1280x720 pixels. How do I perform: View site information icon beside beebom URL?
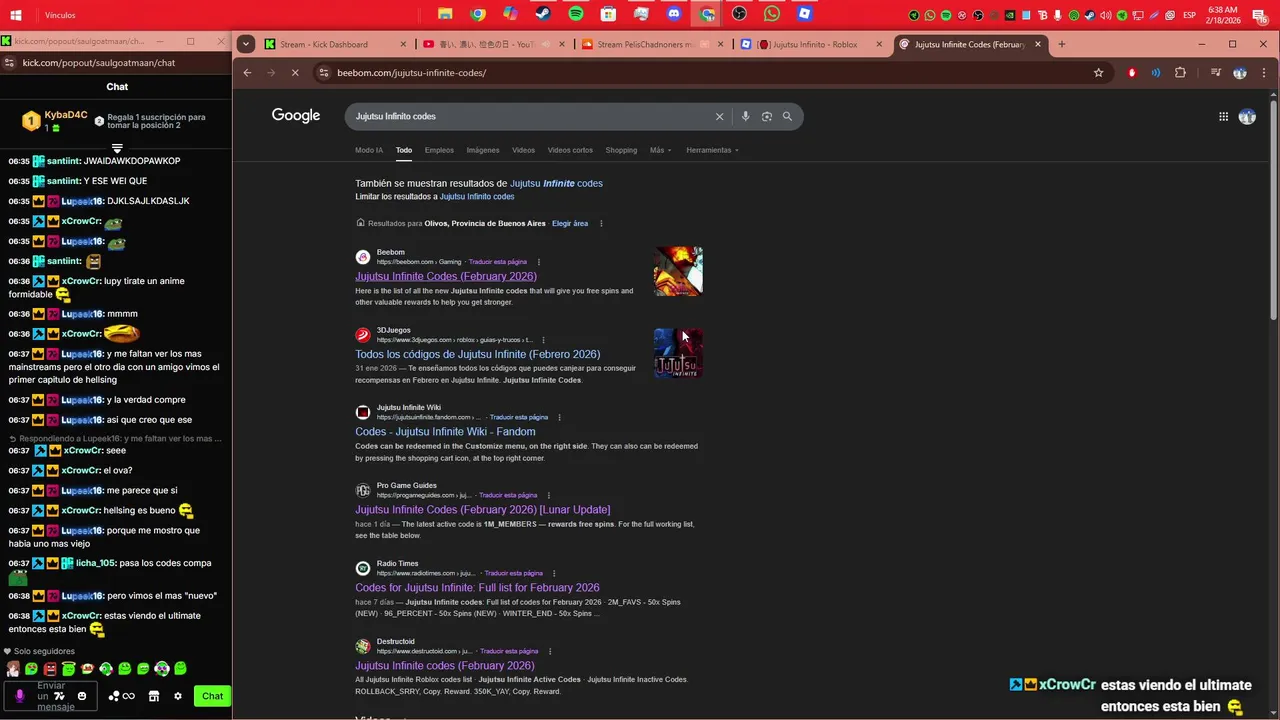[322, 73]
